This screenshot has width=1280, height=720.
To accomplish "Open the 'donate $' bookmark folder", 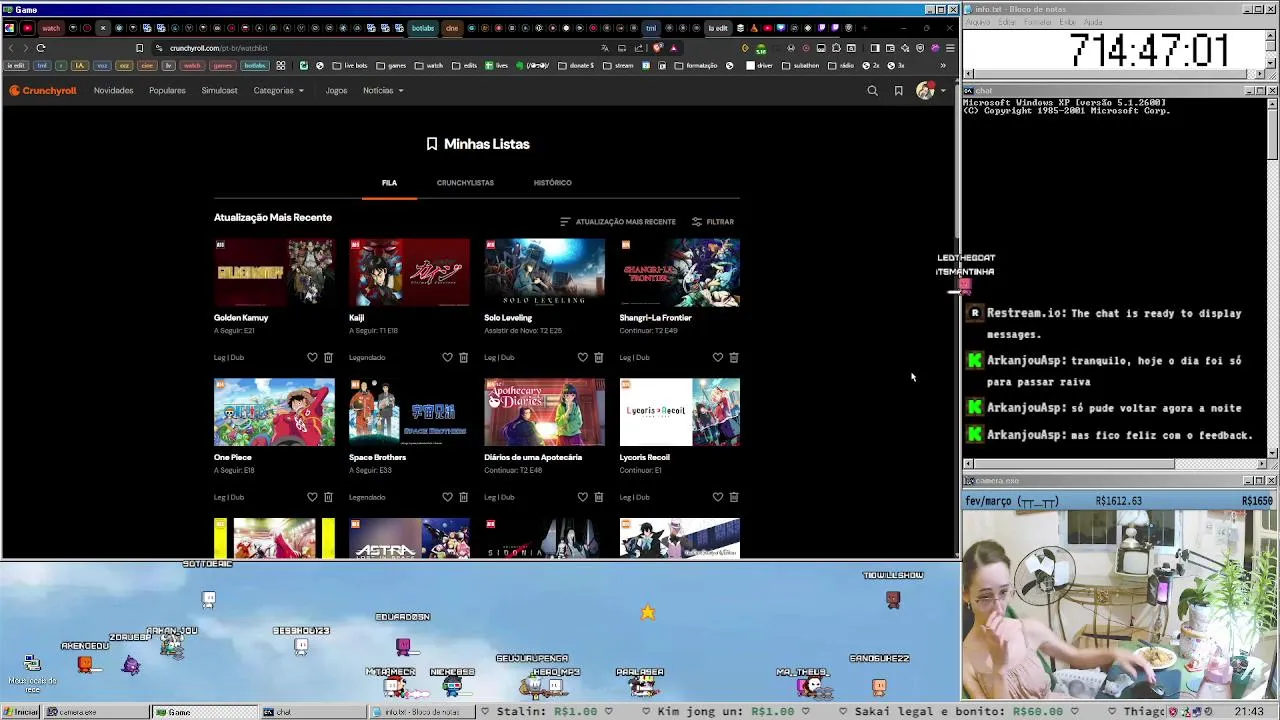I will (x=577, y=66).
